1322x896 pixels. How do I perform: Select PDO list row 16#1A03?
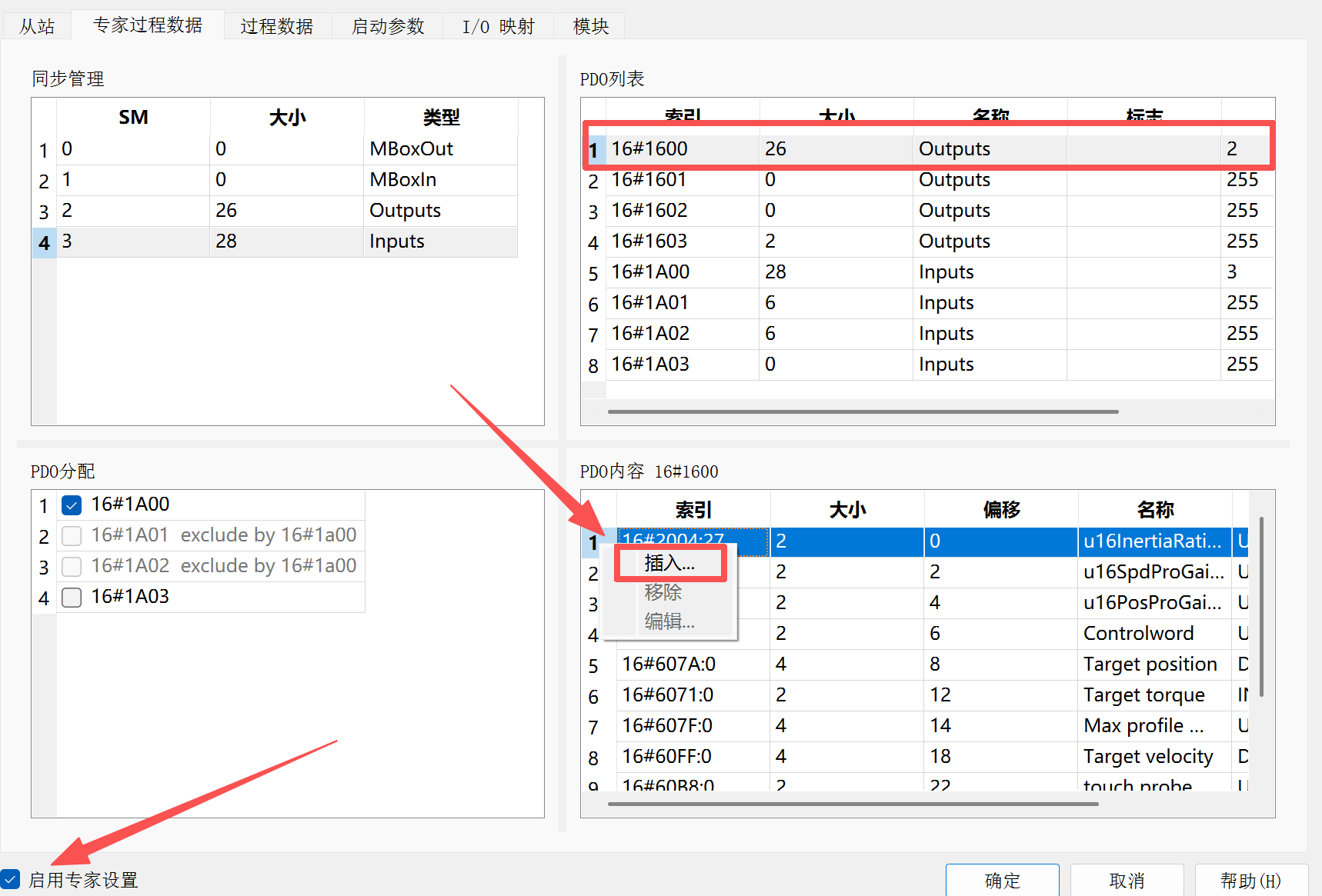(x=940, y=365)
